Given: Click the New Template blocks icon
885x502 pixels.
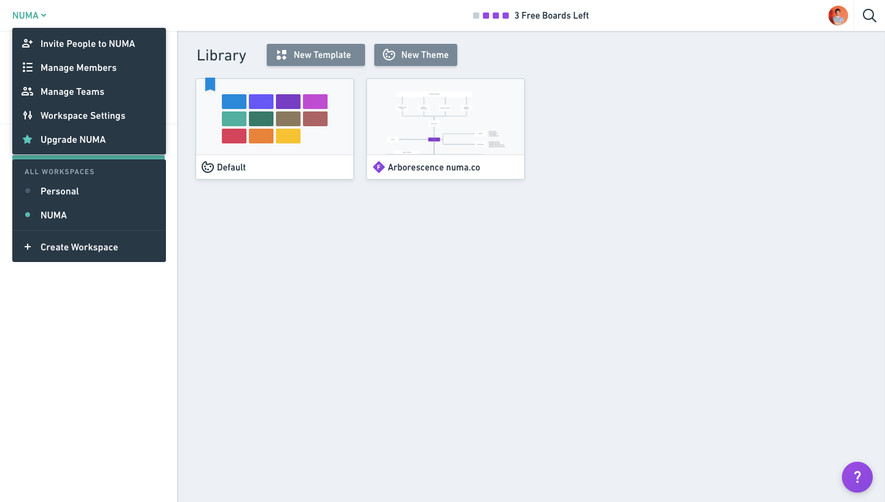Looking at the screenshot, I should click(x=281, y=55).
